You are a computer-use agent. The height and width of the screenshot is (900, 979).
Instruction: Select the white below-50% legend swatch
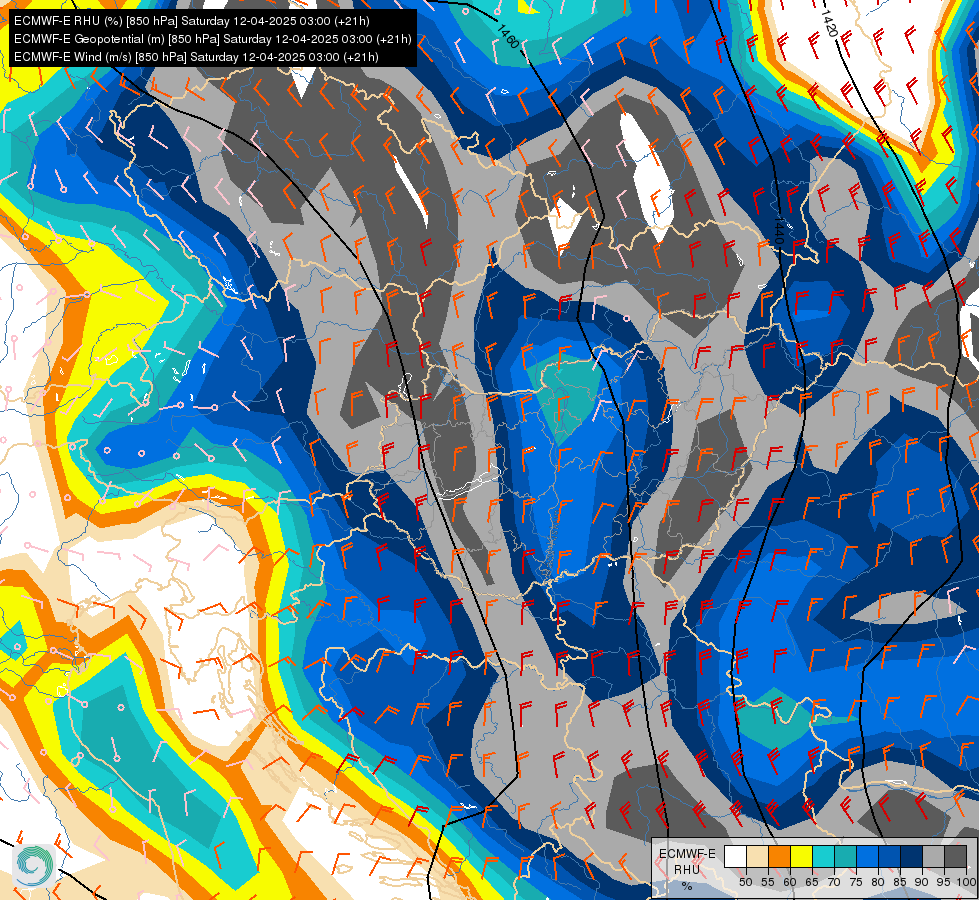(x=735, y=856)
